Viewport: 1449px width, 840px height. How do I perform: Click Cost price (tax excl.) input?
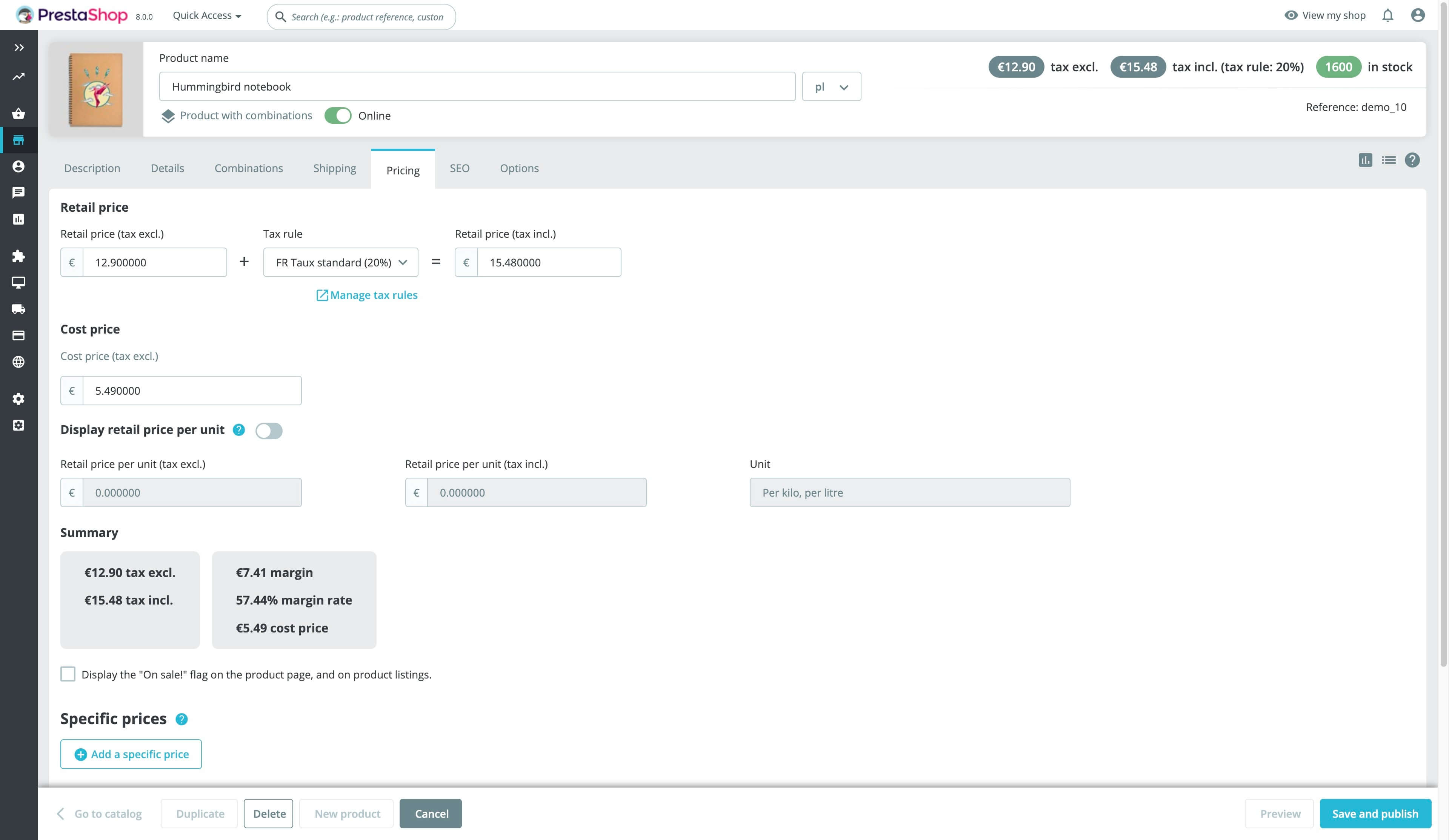(192, 391)
